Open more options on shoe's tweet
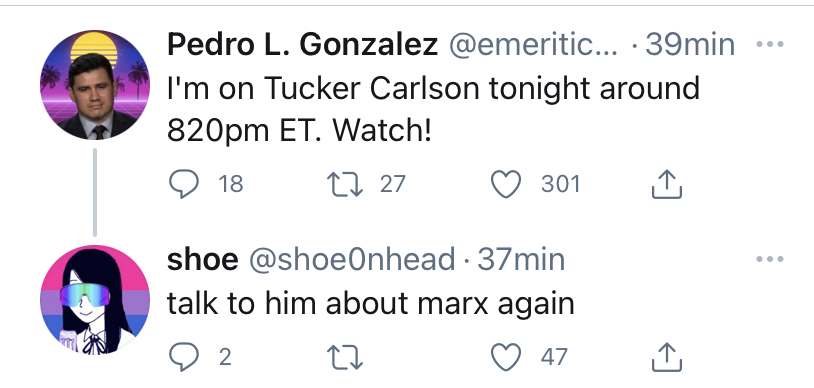Screen dimensions: 814x388 click(x=770, y=259)
